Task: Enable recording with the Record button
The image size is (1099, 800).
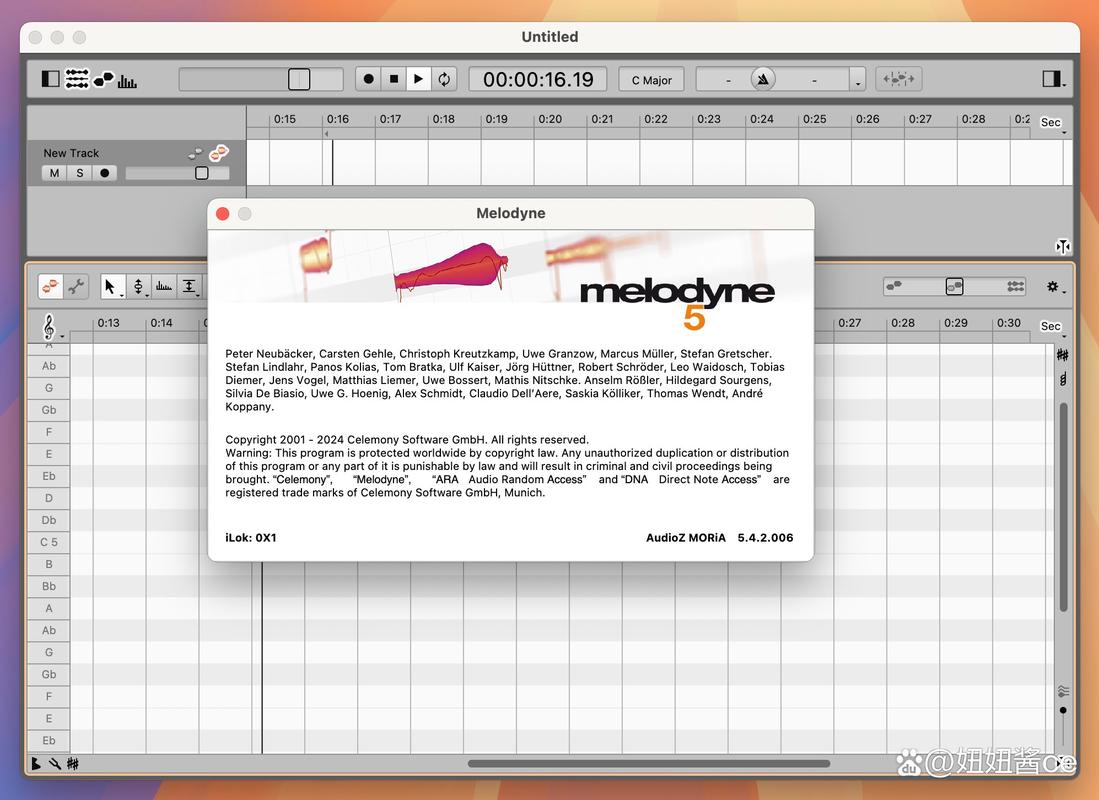Action: tap(366, 79)
